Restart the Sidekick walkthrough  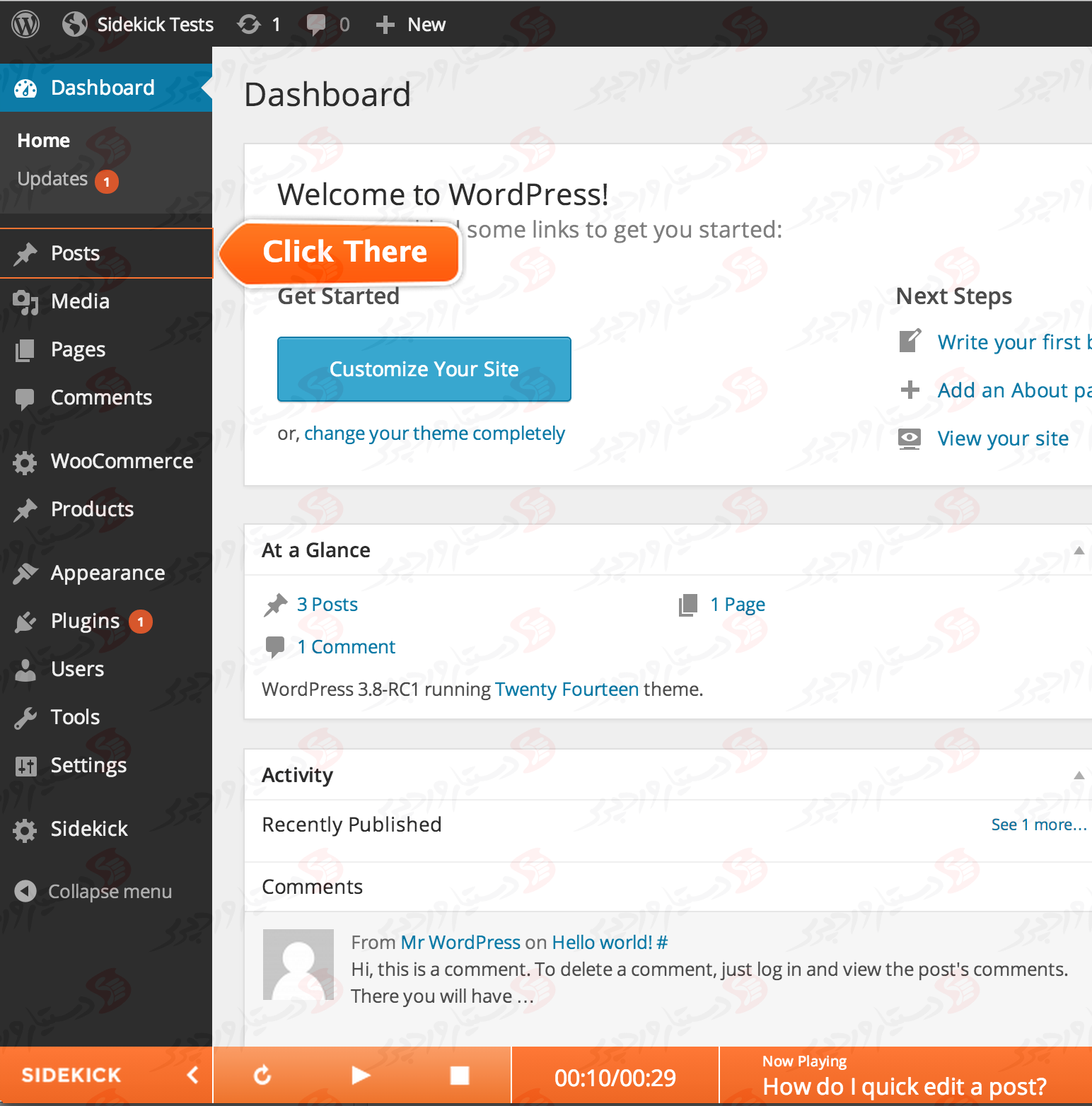262,1076
